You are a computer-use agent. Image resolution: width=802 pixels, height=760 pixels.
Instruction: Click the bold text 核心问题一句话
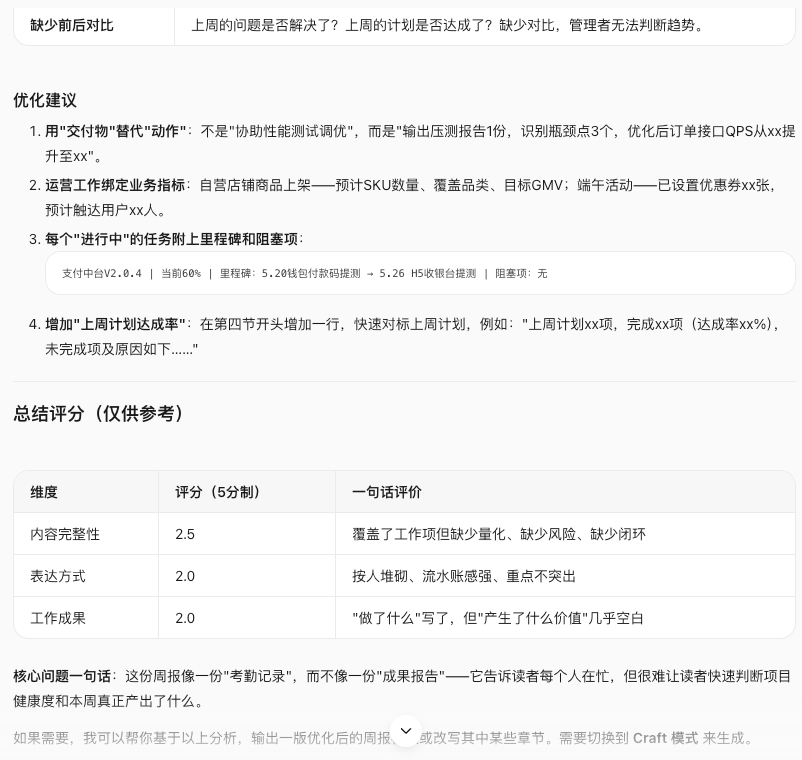click(x=62, y=676)
